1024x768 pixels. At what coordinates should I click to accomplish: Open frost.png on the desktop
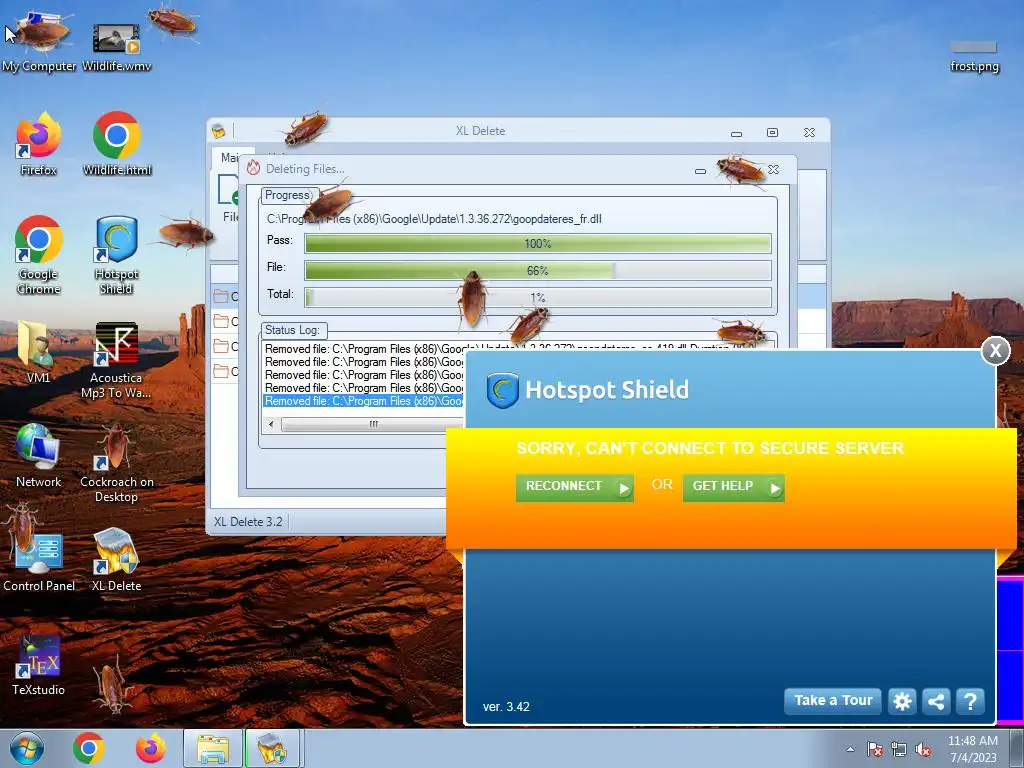coord(974,57)
